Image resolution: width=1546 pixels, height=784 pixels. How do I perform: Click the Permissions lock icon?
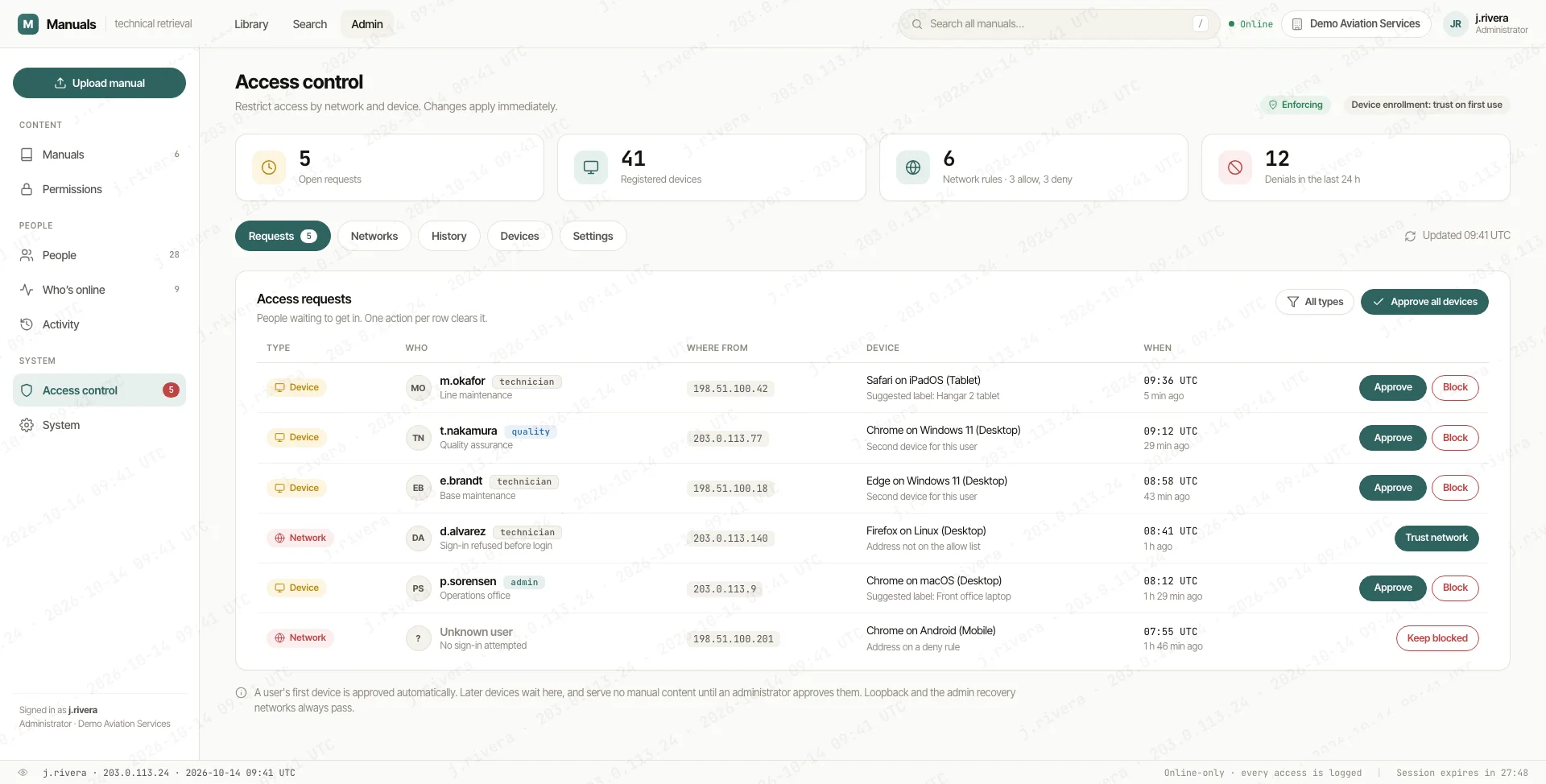(27, 189)
